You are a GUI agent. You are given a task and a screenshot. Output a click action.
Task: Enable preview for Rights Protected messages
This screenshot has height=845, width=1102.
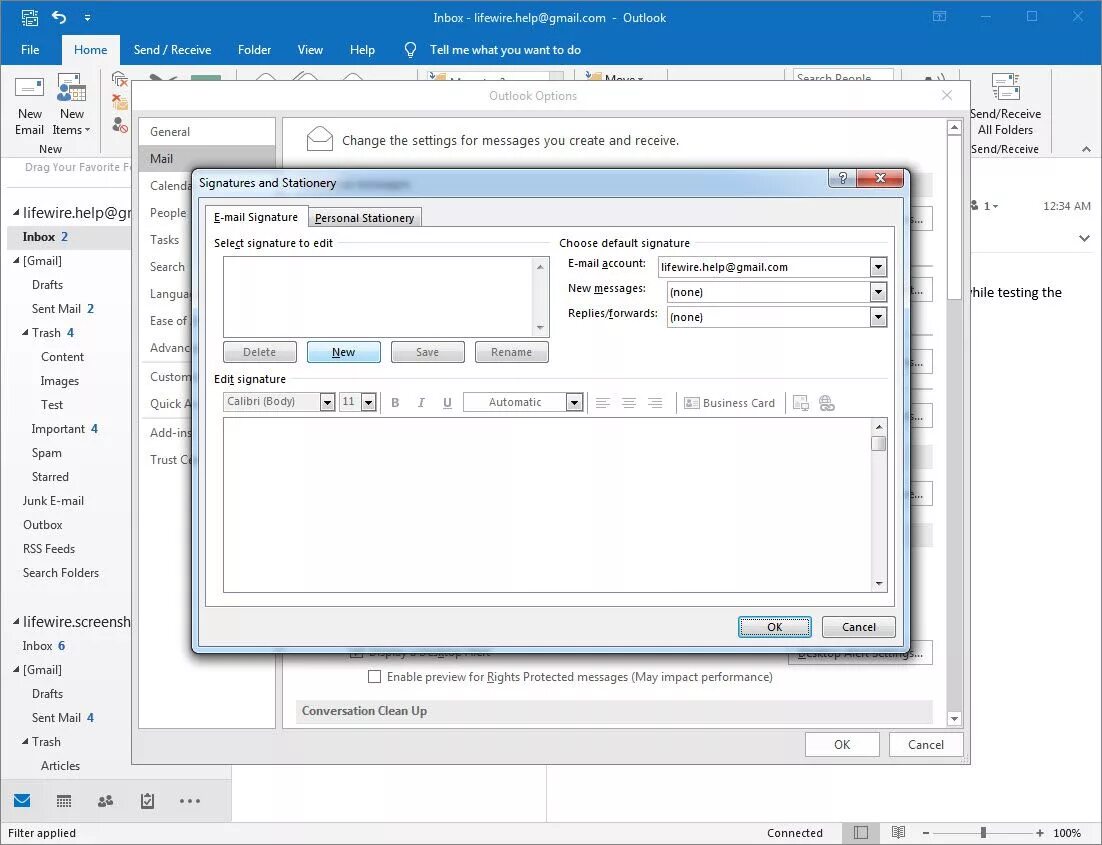[x=375, y=677]
